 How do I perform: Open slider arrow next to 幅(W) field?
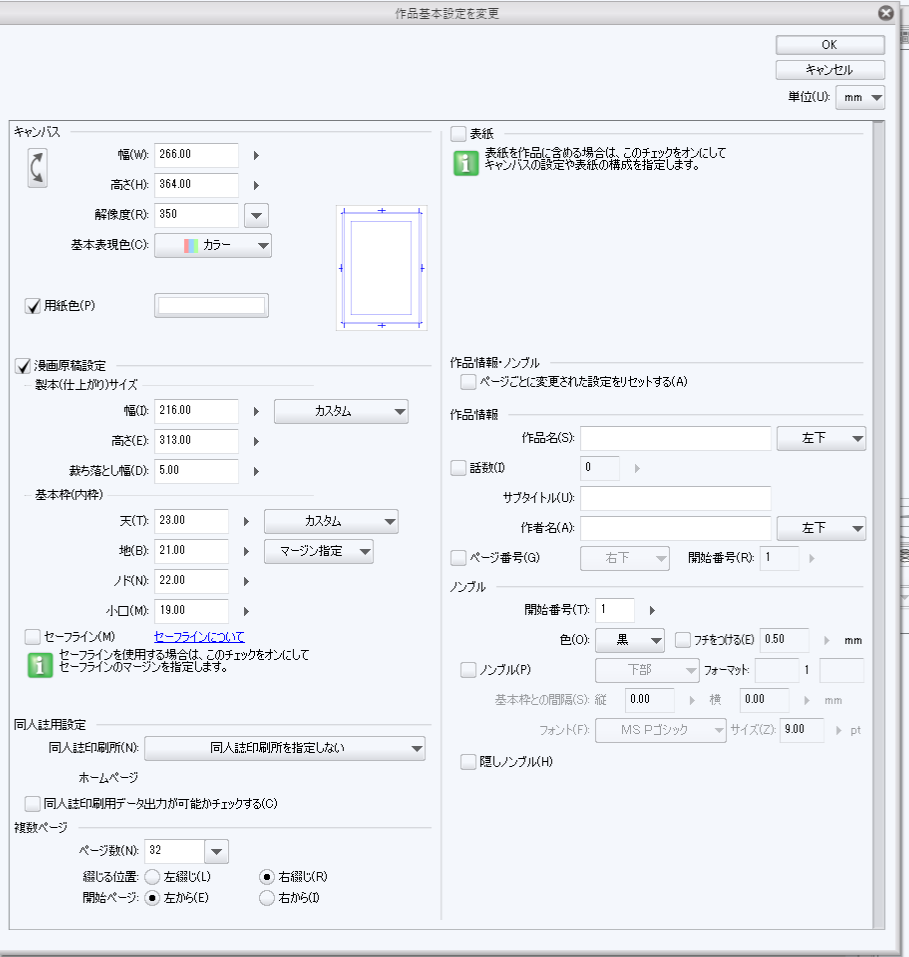tap(256, 156)
